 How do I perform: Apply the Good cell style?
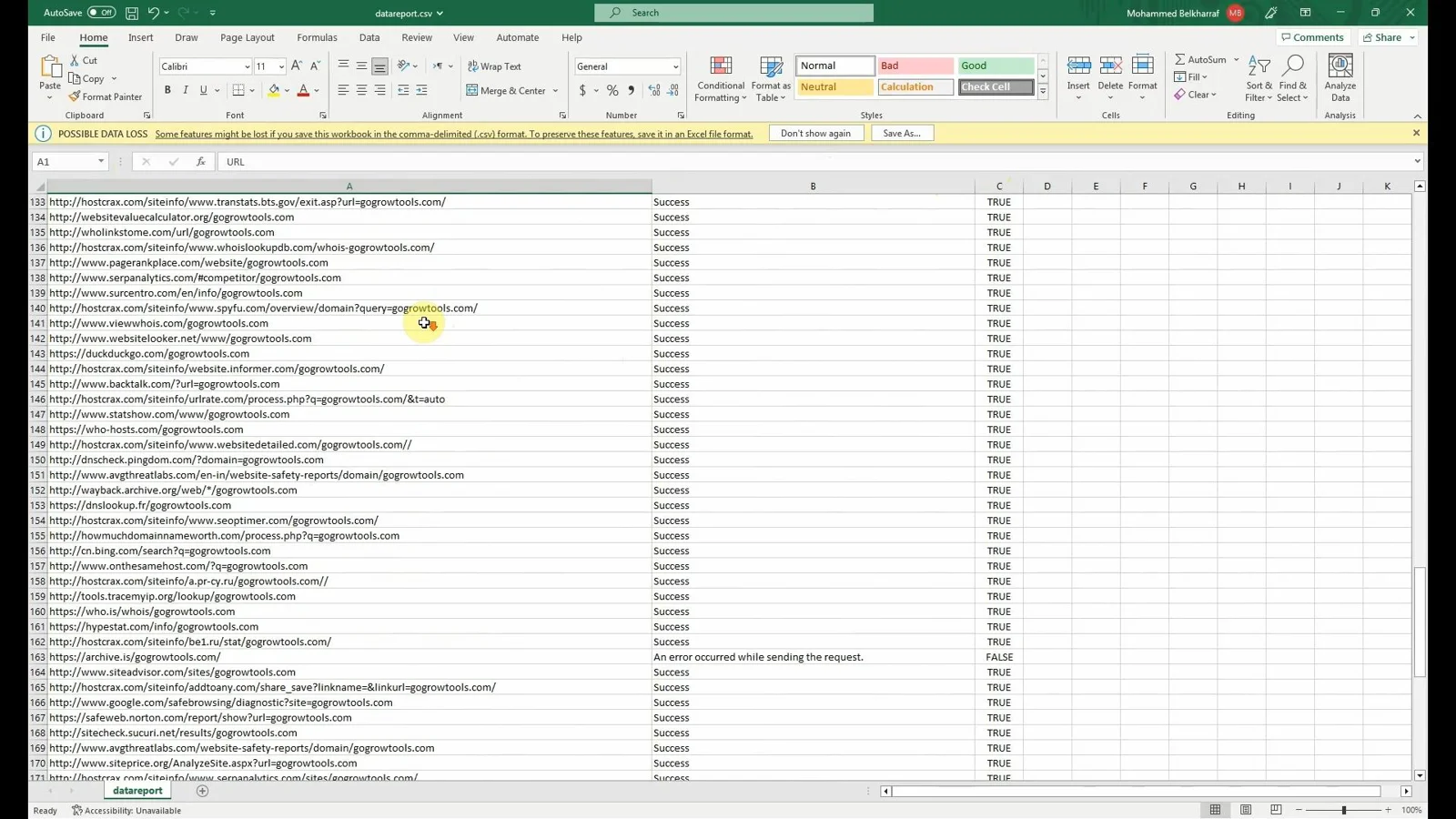(996, 66)
